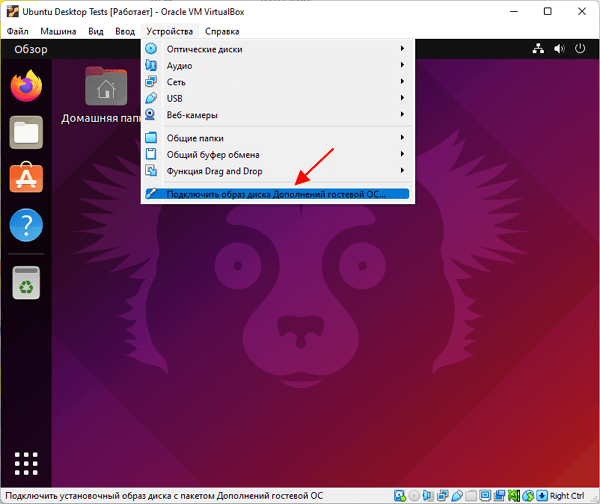Click the audio indicator in status bar
This screenshot has width=600, height=504.
click(428, 496)
